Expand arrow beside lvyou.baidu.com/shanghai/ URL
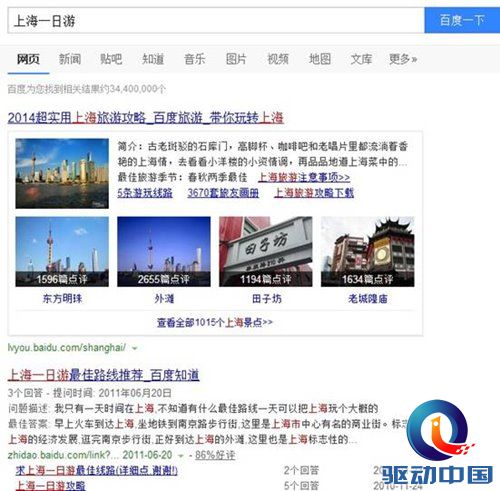 (x=135, y=349)
